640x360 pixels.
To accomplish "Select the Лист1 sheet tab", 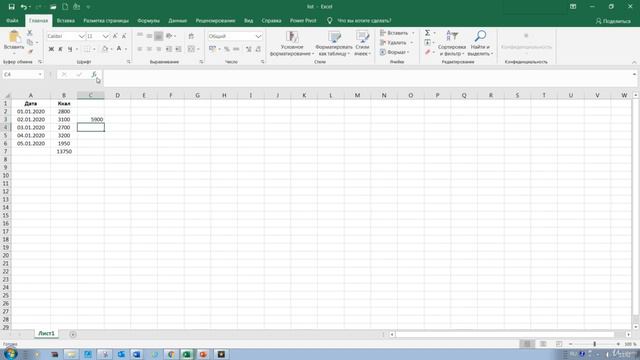I will coord(46,333).
